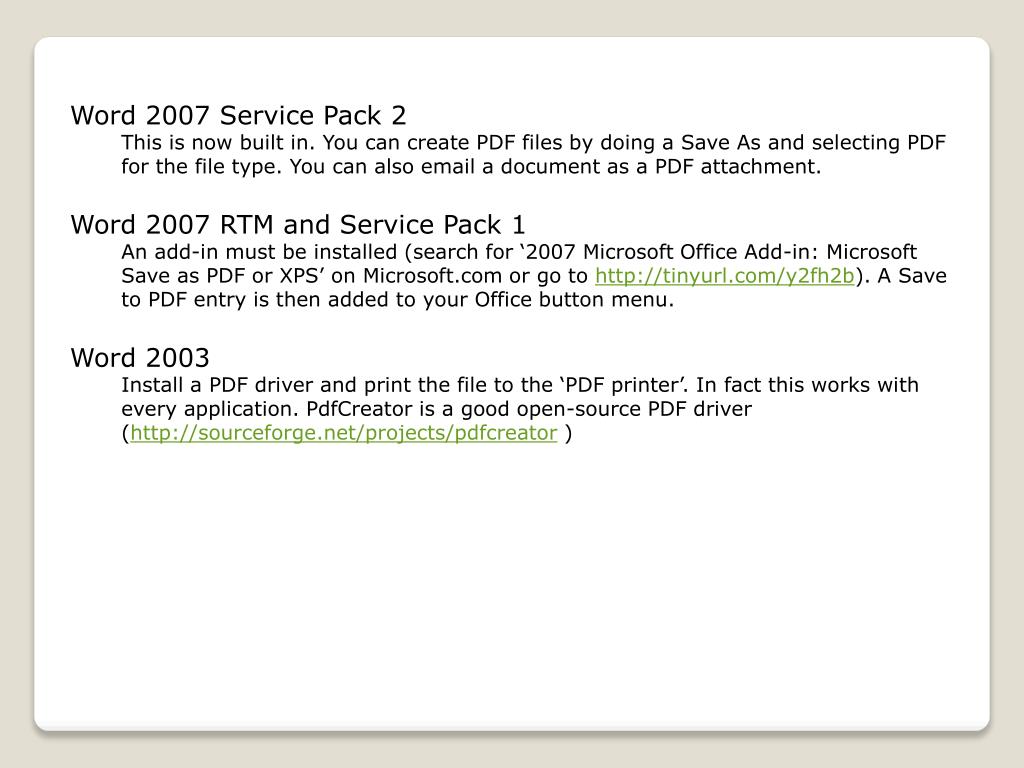Click the line starting 'to PDF entry is then added'

click(397, 300)
